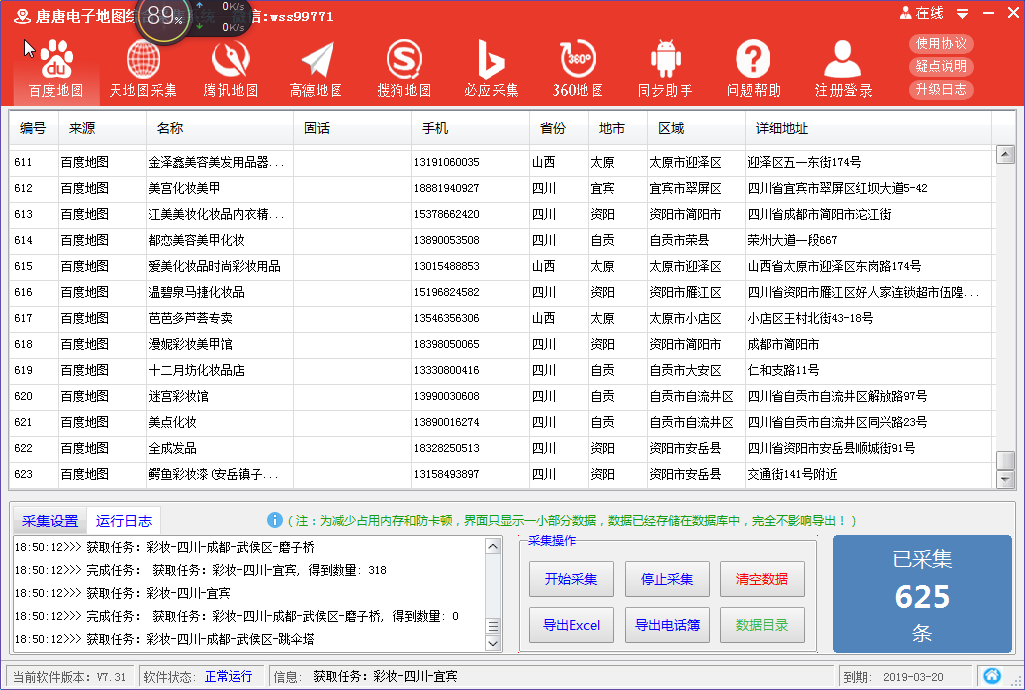Click the 正常运行 software status text
Viewport: 1025px width, 690px height.
click(x=228, y=676)
